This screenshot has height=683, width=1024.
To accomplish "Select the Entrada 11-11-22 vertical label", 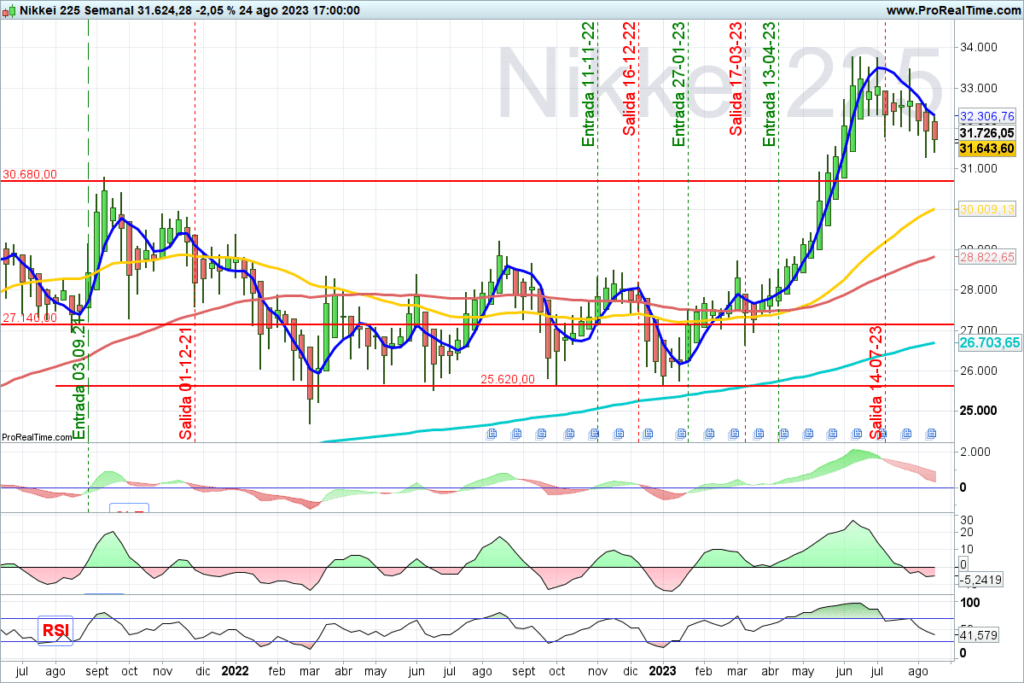I will pos(589,84).
